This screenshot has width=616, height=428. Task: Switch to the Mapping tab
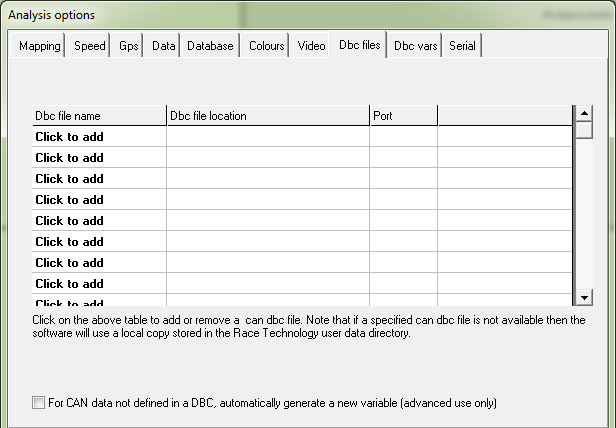click(x=40, y=46)
